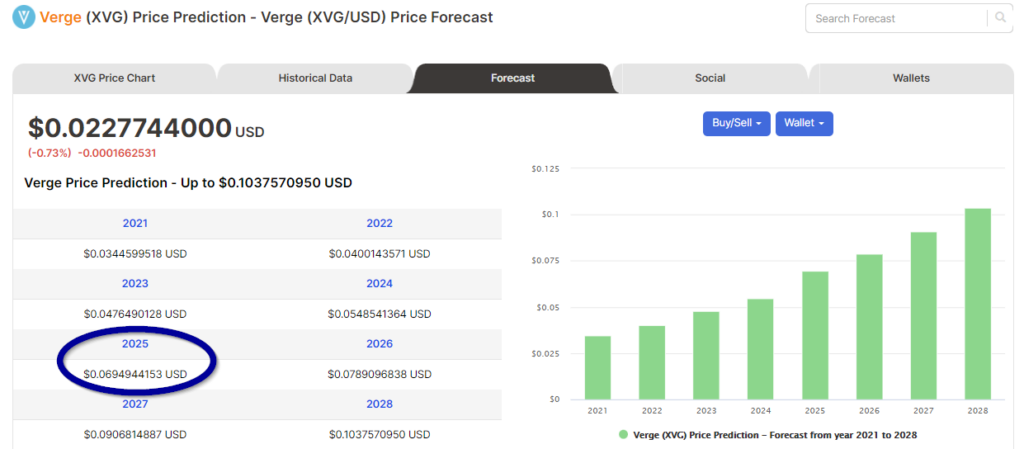Open the Wallet dropdown button
The image size is (1024, 449).
[804, 124]
